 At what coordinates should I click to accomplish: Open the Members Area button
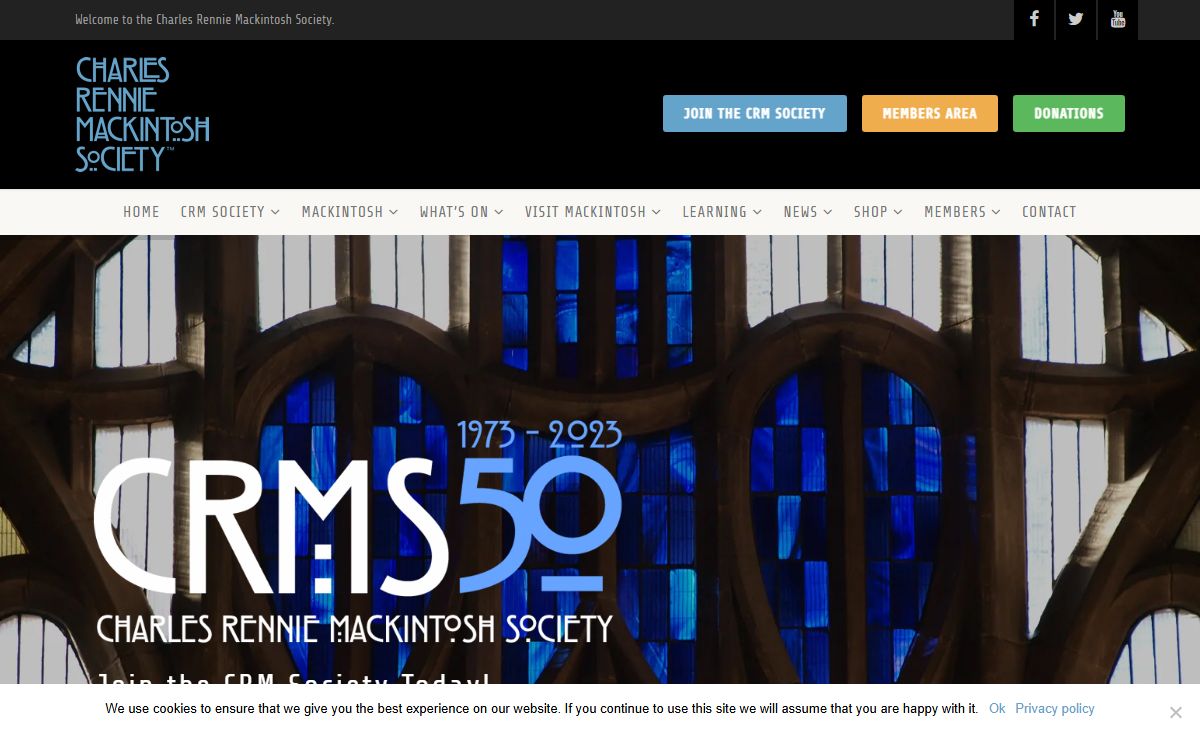coord(930,114)
